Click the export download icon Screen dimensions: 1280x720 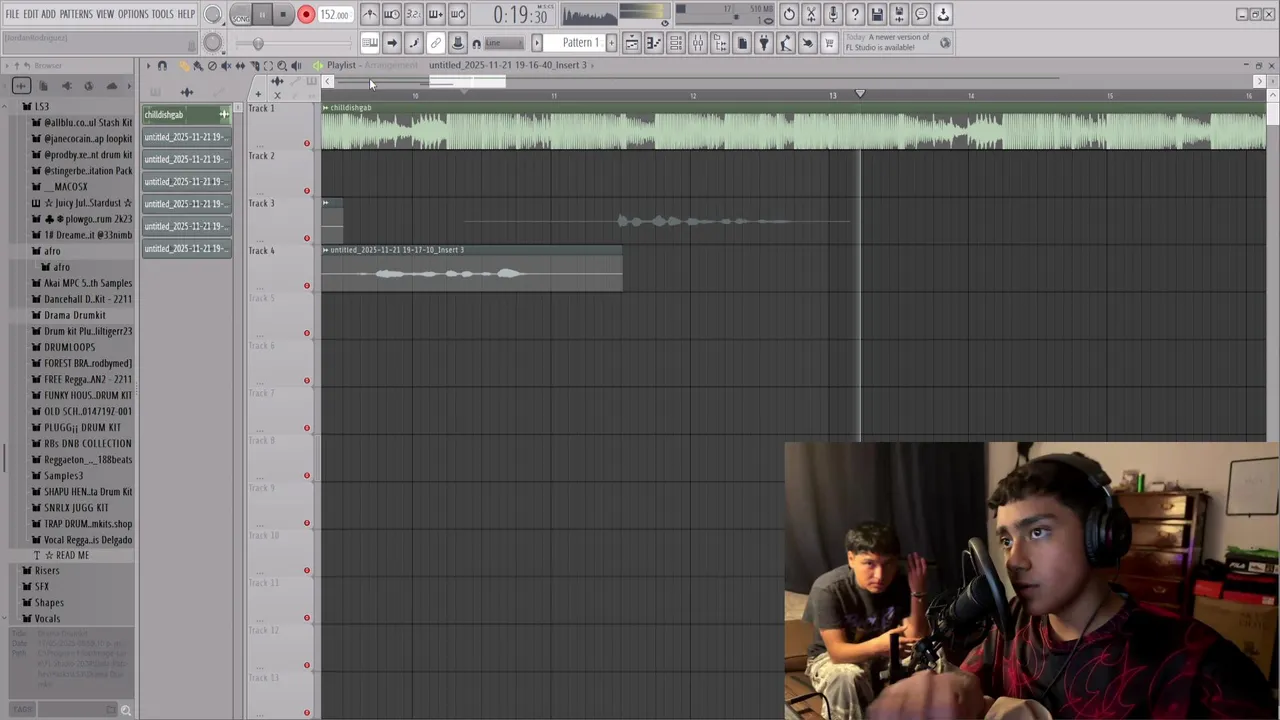[943, 15]
